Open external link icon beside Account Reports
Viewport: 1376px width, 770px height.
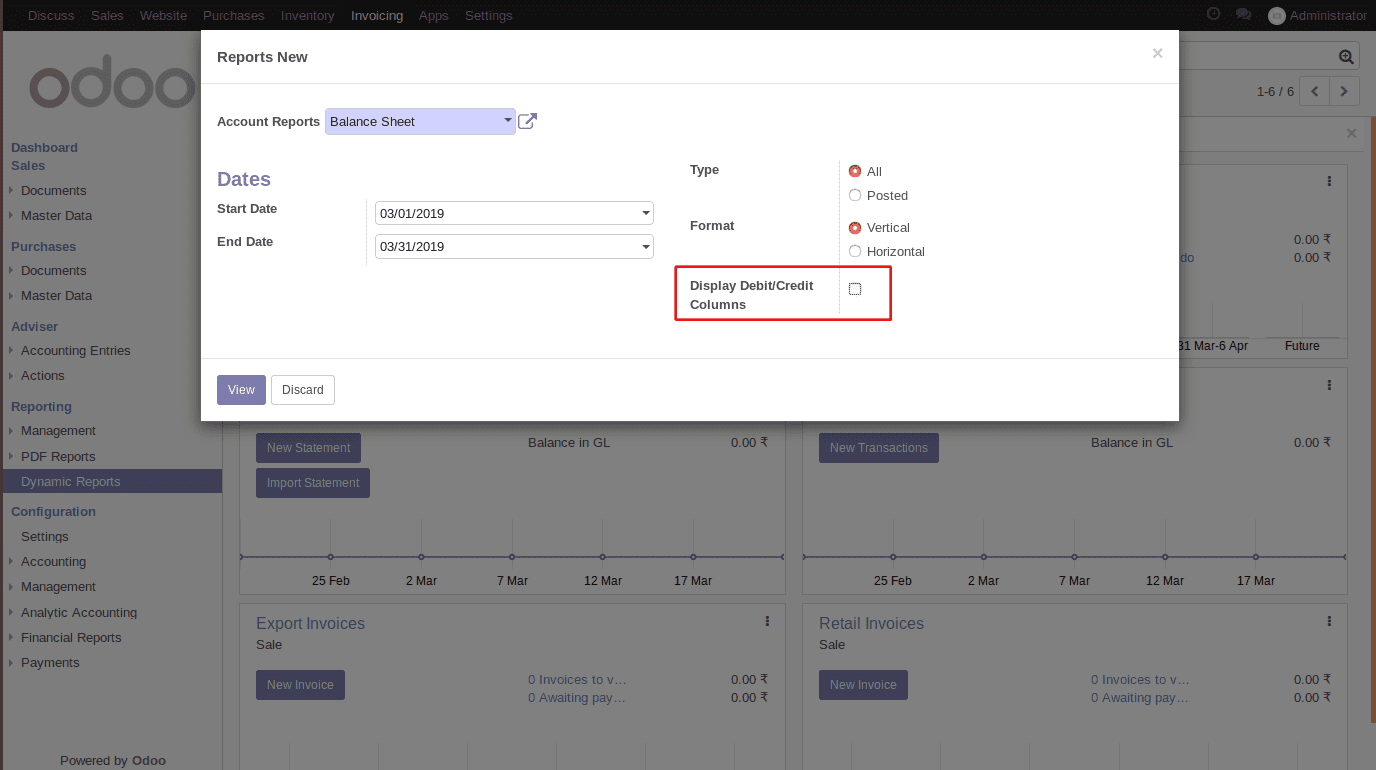pyautogui.click(x=527, y=122)
